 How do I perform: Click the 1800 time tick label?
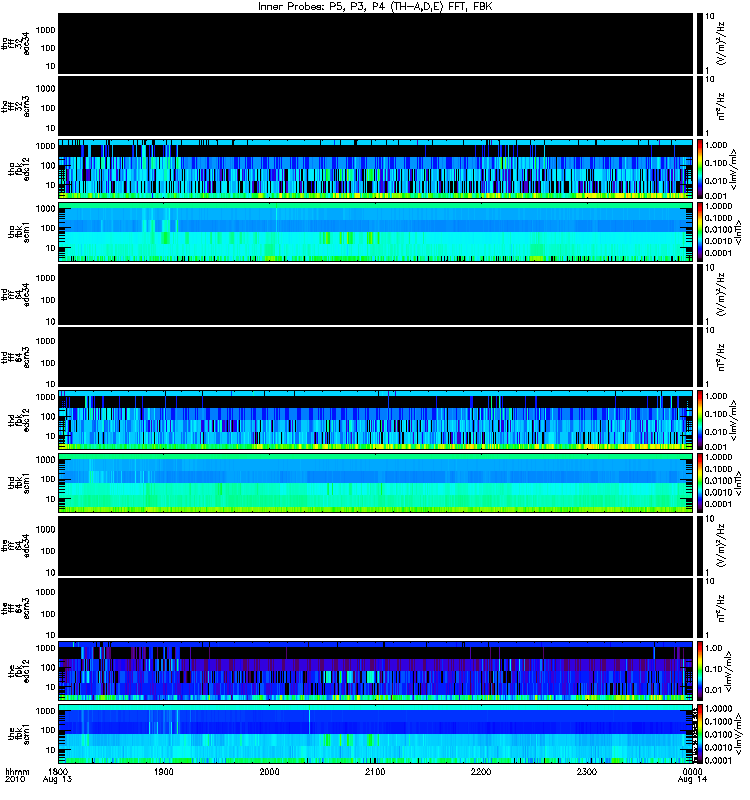click(57, 771)
